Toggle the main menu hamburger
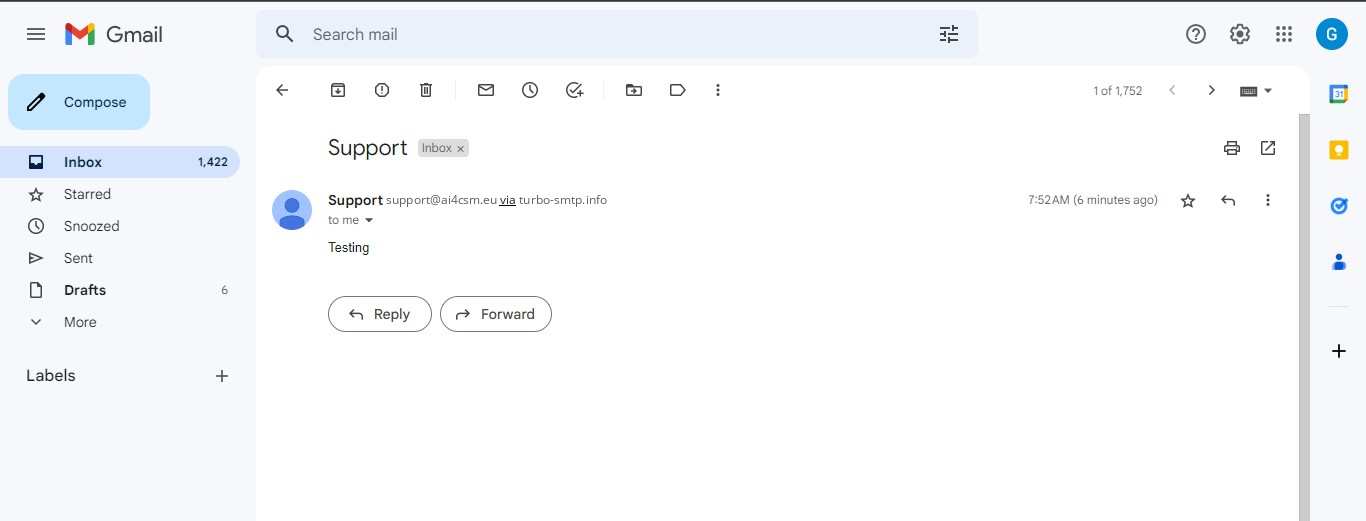 [36, 34]
